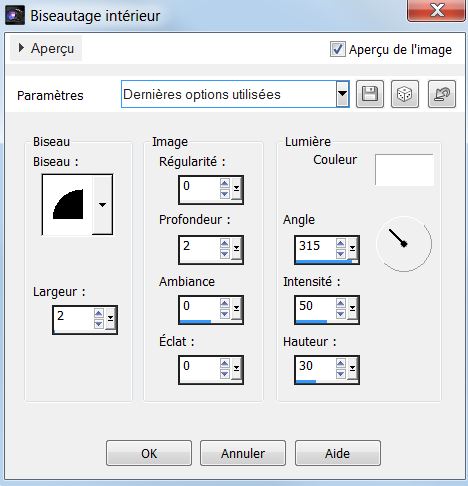Open the Couleur light color swatch
This screenshot has width=468, height=486.
404,170
